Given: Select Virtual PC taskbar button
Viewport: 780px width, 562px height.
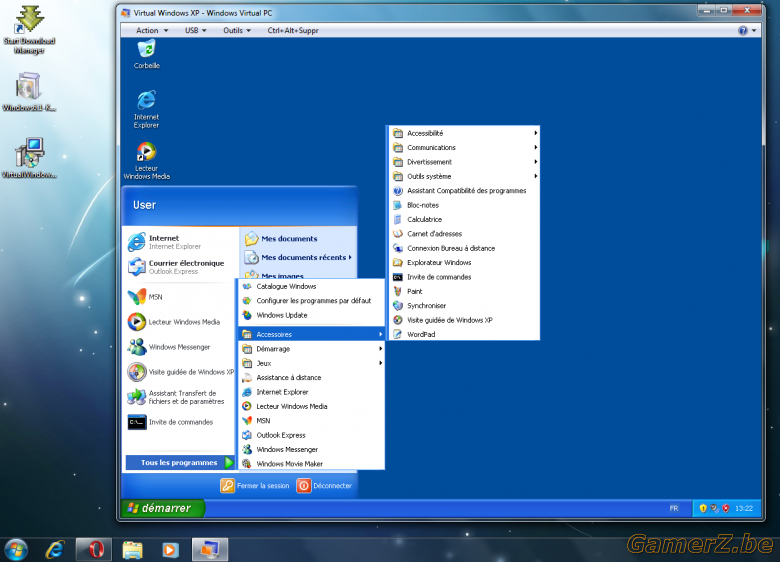Looking at the screenshot, I should click(210, 550).
